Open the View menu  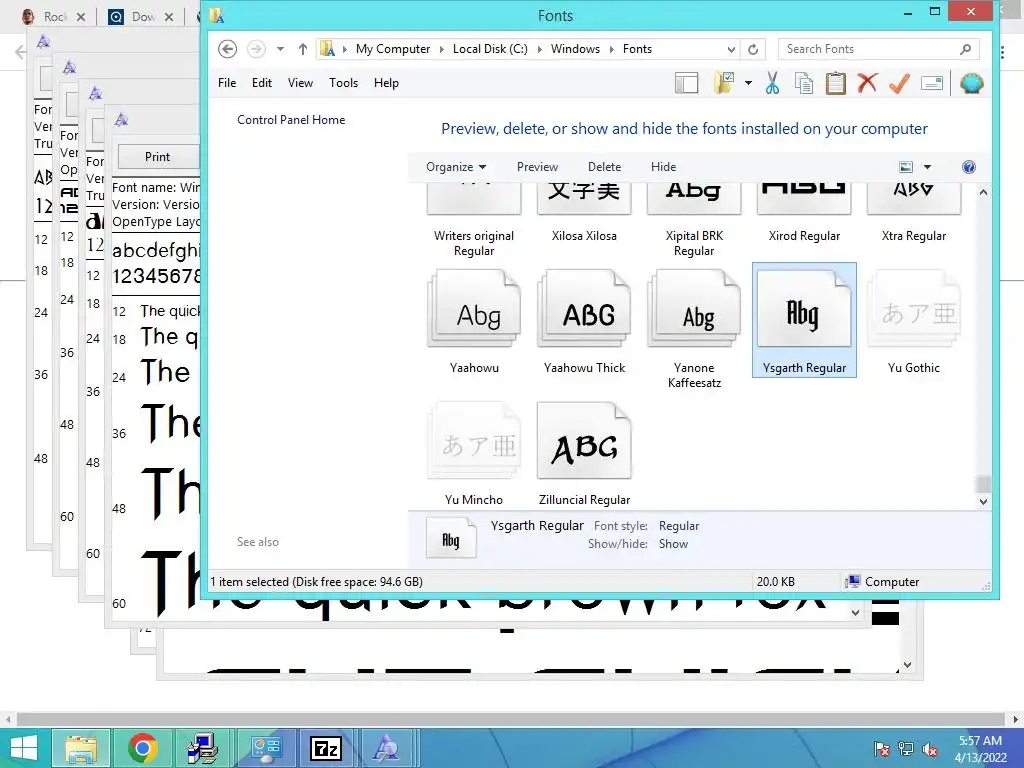(x=300, y=83)
